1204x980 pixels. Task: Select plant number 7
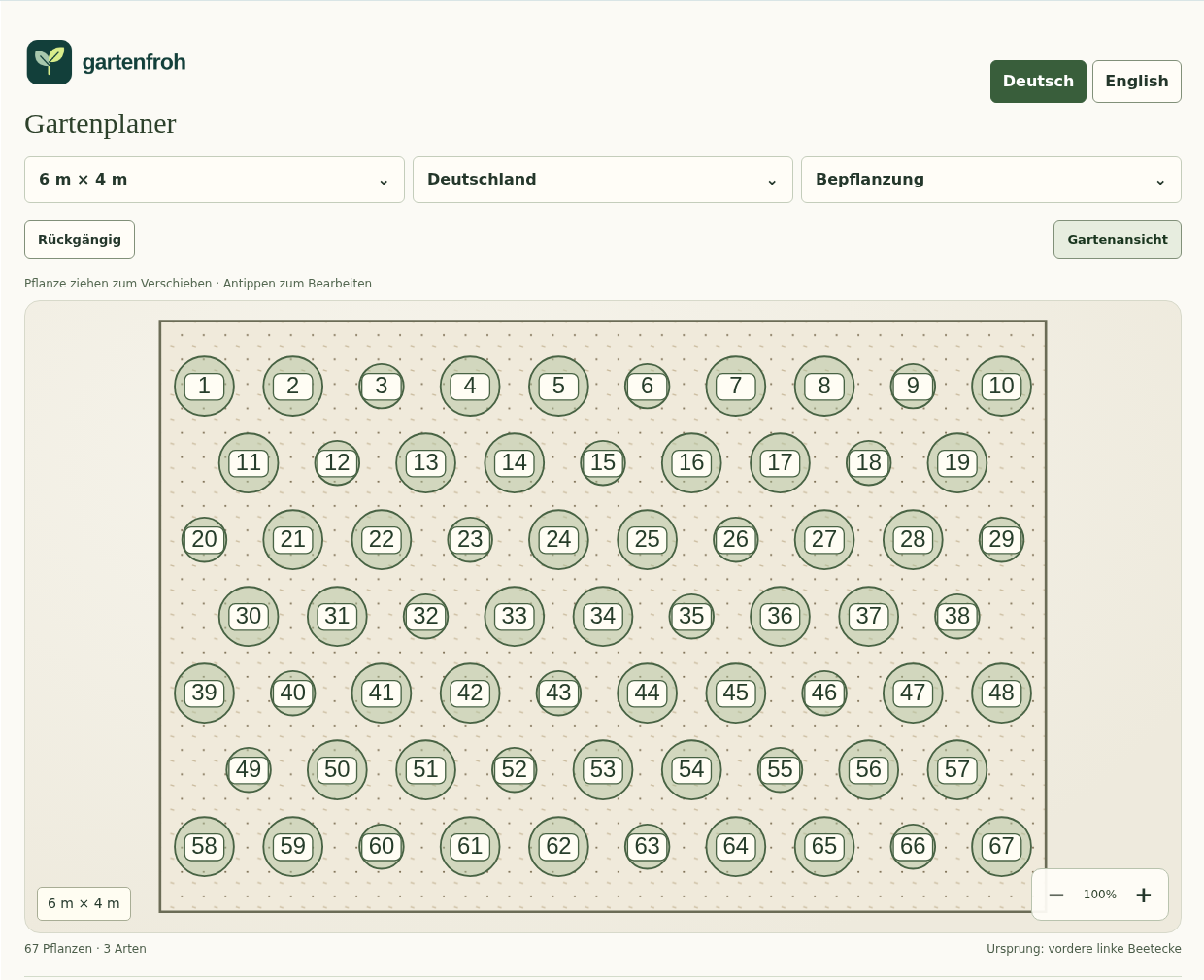coord(736,386)
